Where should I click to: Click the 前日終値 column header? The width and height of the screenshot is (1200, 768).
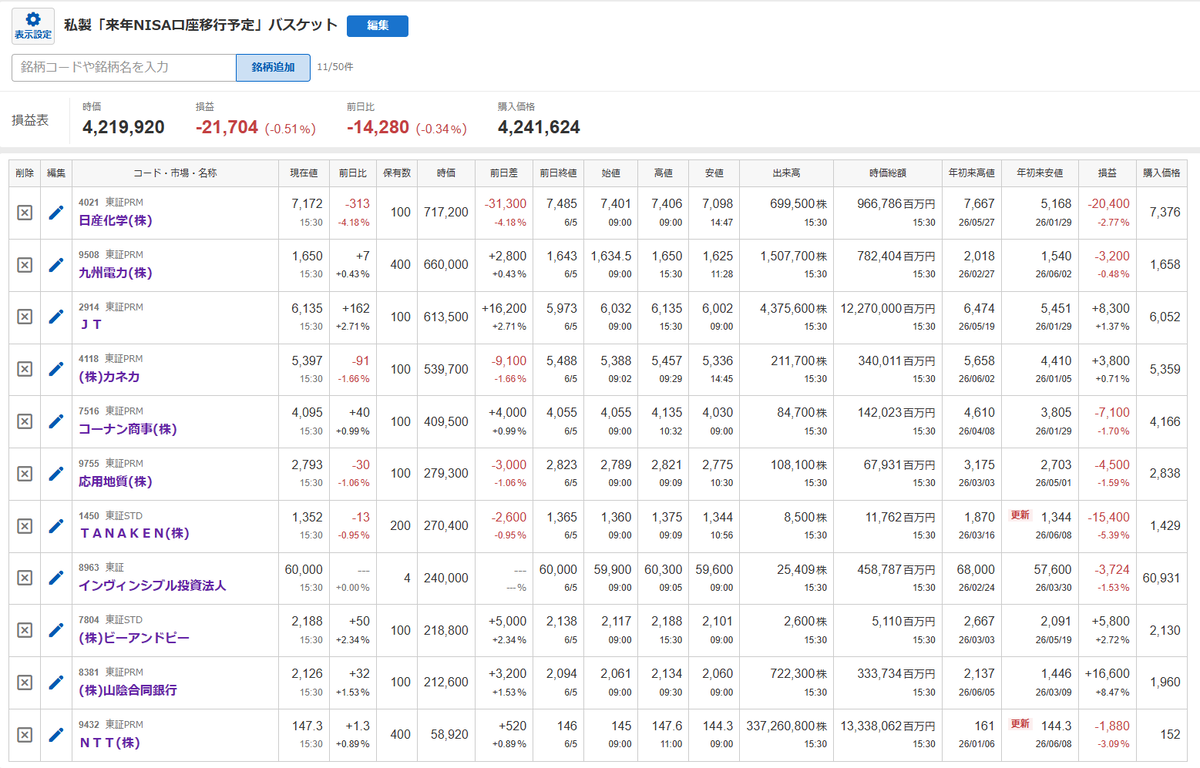(x=560, y=173)
